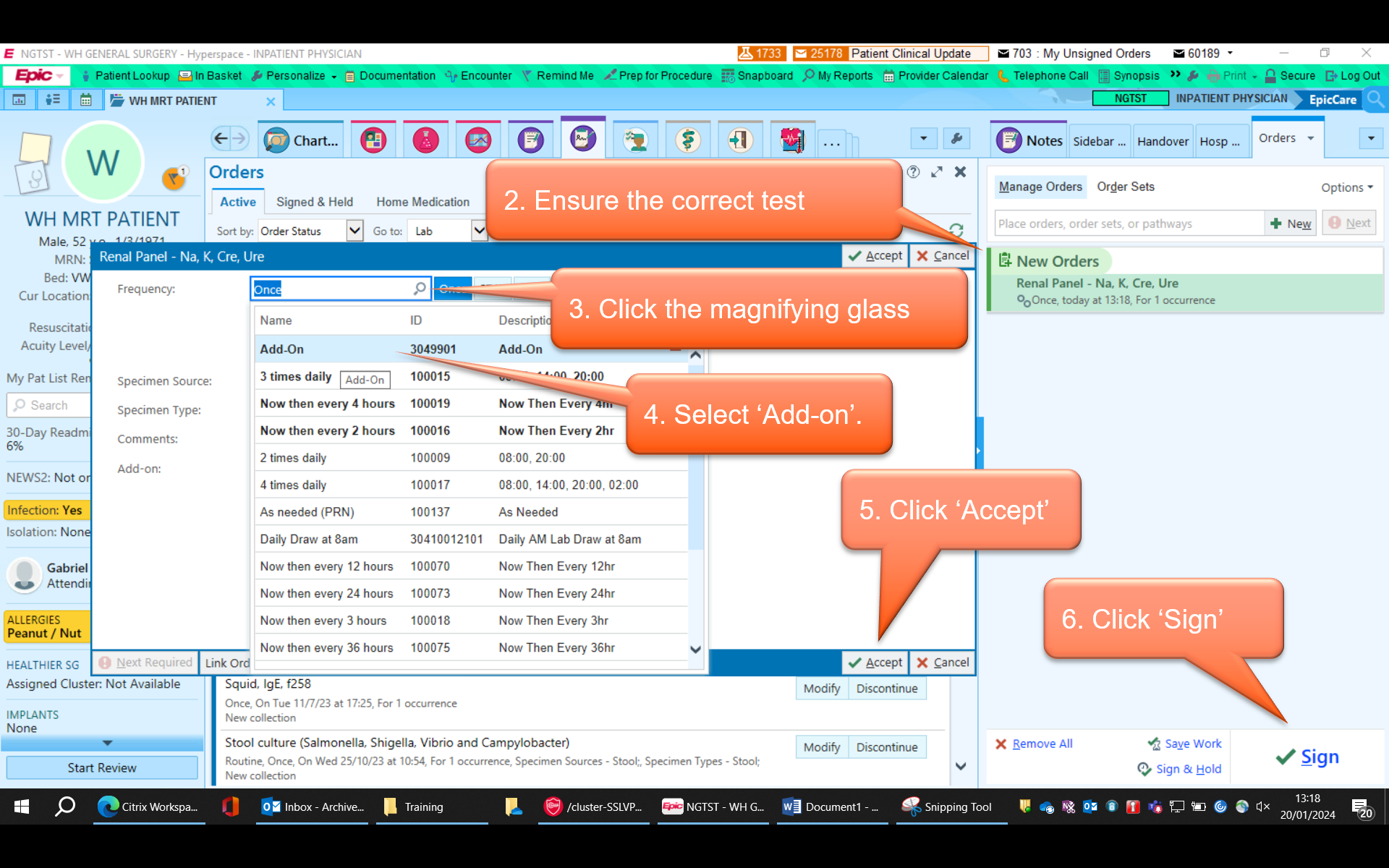Open Chart Review activity tab

(x=302, y=140)
